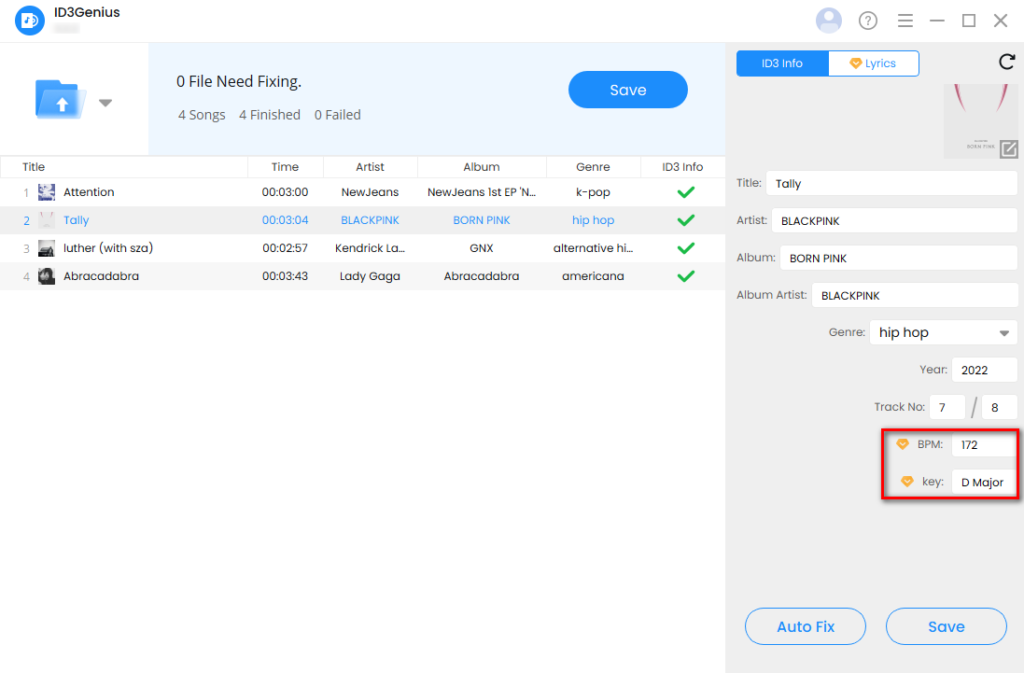Switch to the Lyrics tab
This screenshot has height=673, width=1024.
pos(873,62)
